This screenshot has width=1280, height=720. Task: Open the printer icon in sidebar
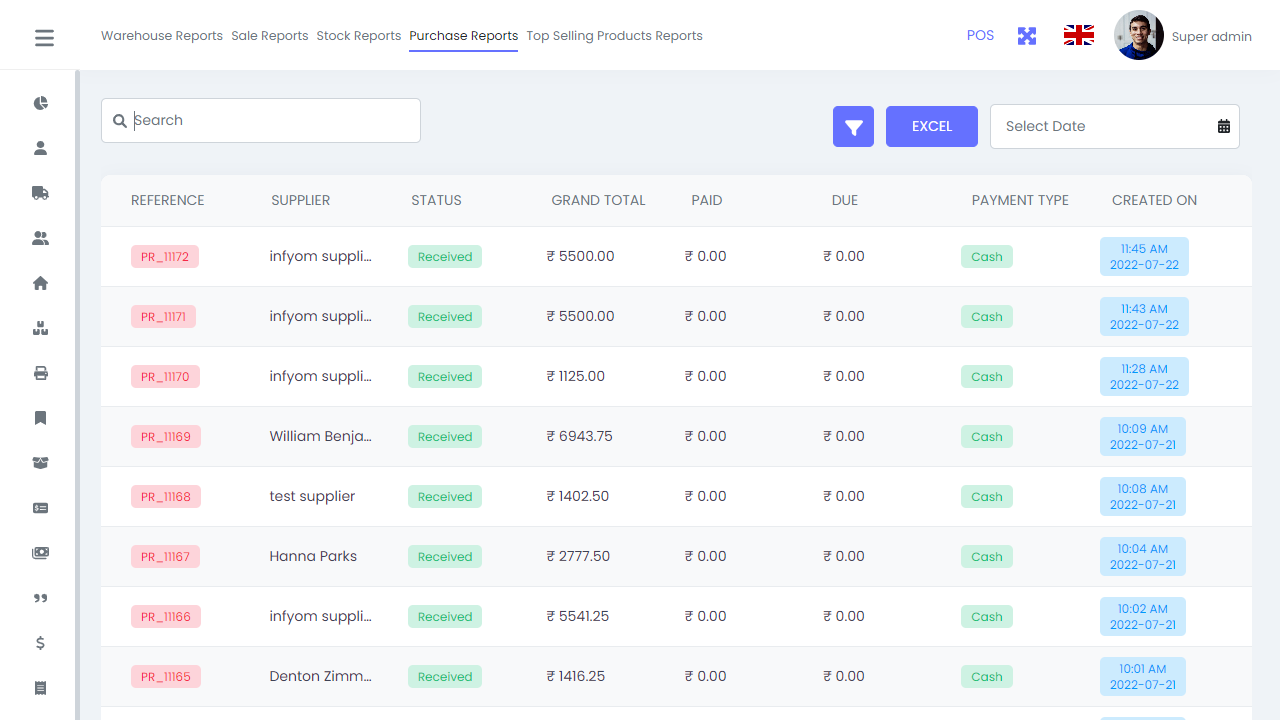click(41, 373)
